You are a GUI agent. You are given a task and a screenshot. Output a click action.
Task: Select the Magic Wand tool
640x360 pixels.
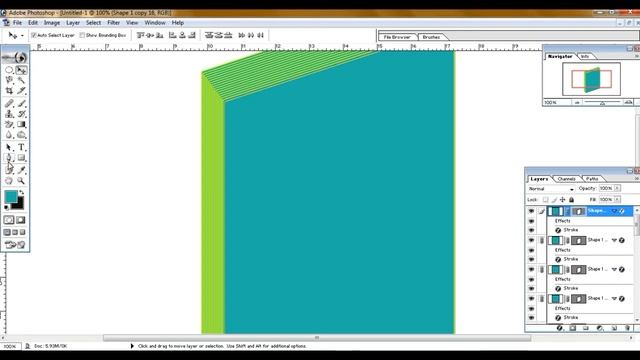coord(21,80)
